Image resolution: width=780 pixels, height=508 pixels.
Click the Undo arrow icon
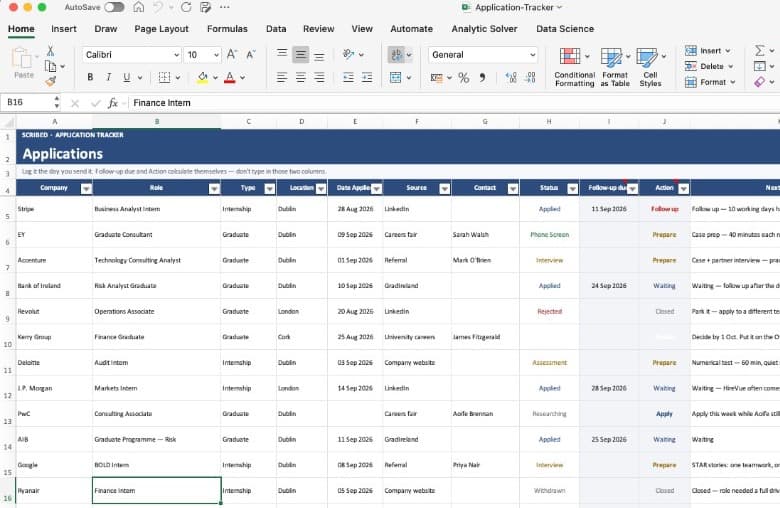pyautogui.click(x=158, y=7)
